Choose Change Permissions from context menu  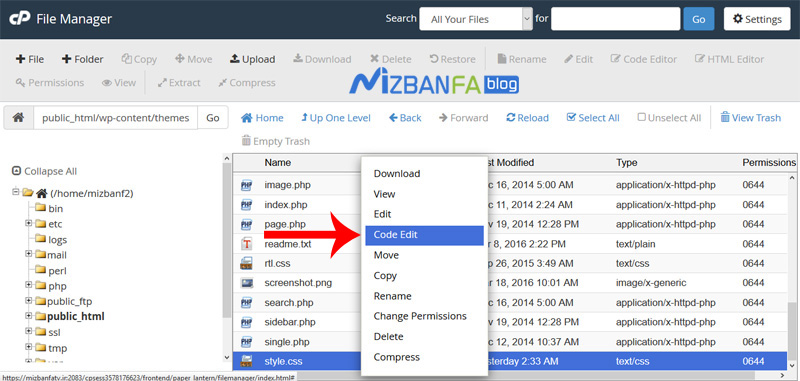[424, 316]
